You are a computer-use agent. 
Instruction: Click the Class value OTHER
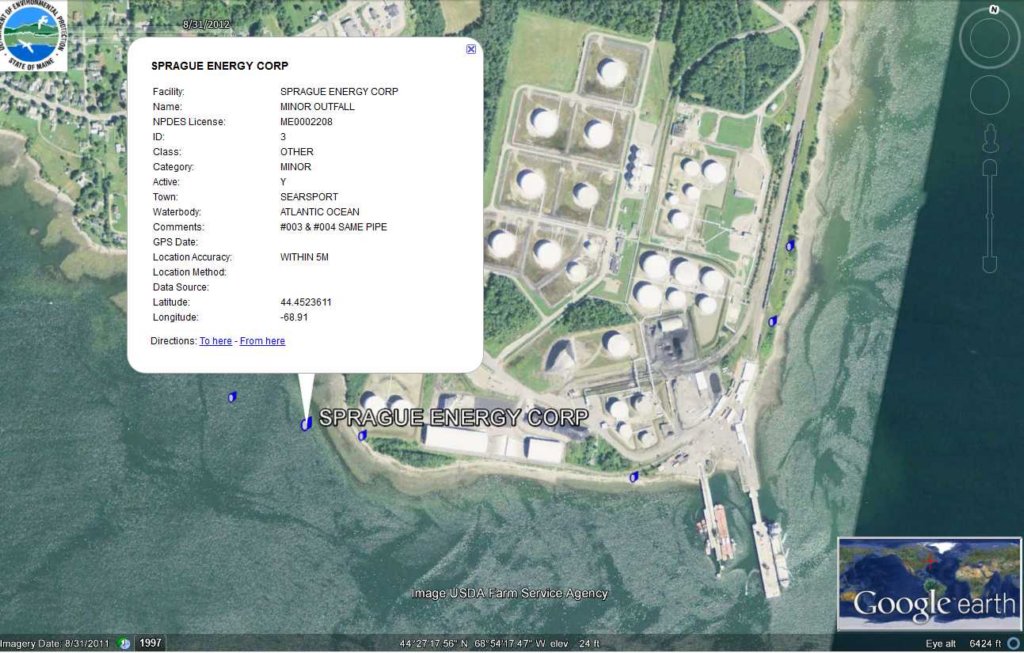(x=296, y=151)
